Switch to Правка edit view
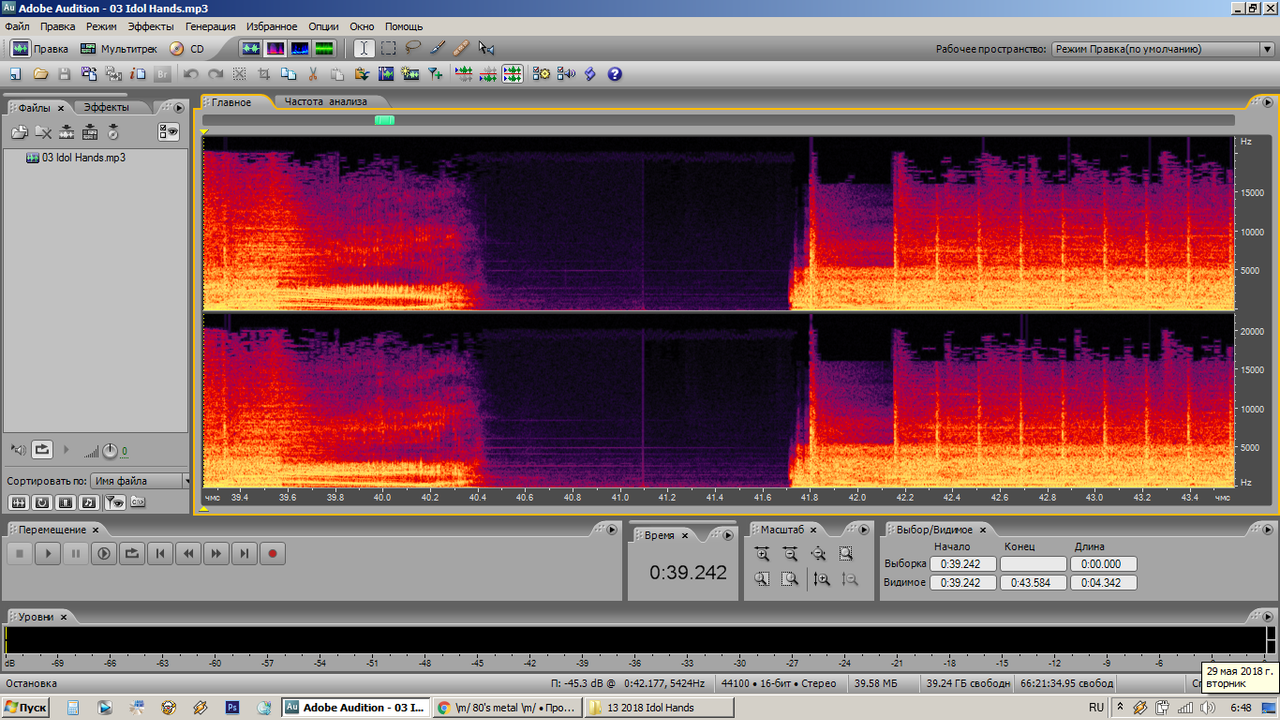The width and height of the screenshot is (1280, 720). (x=40, y=48)
